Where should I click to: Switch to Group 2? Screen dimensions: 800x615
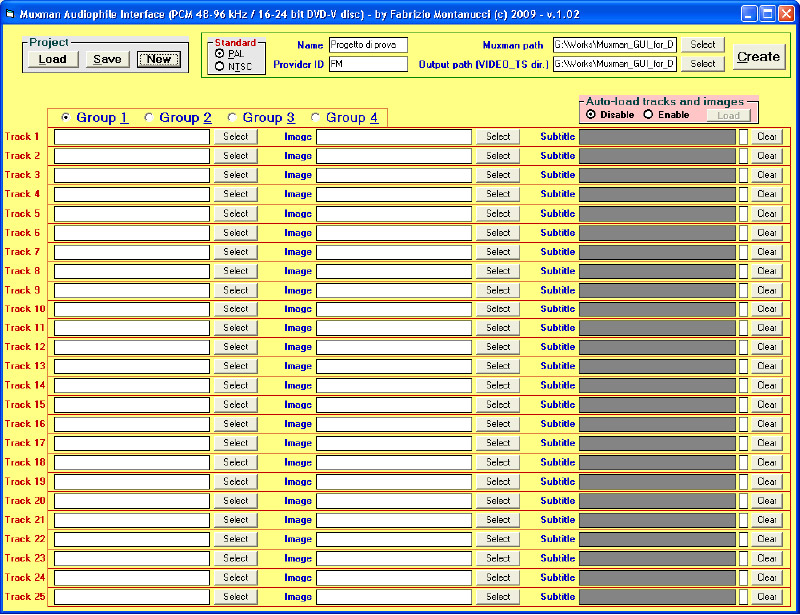[150, 118]
